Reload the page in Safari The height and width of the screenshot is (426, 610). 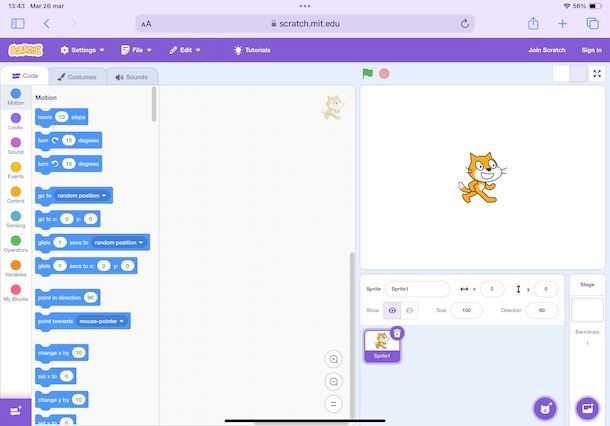(465, 24)
